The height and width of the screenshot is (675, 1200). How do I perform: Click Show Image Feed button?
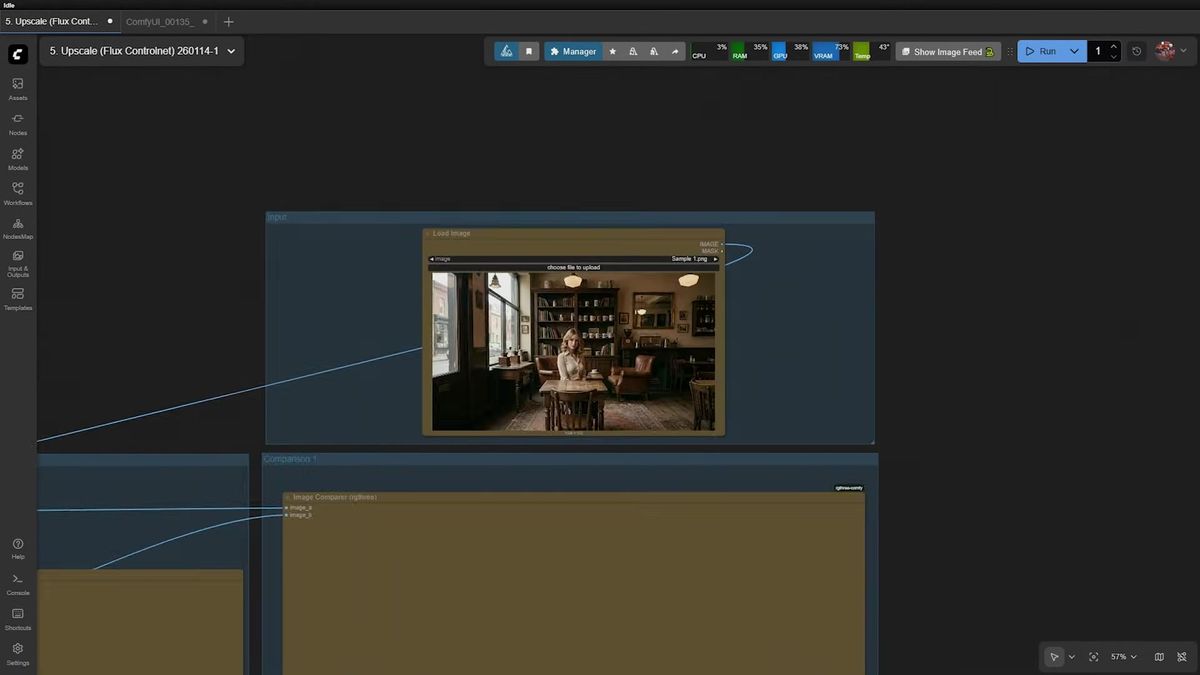pos(948,51)
